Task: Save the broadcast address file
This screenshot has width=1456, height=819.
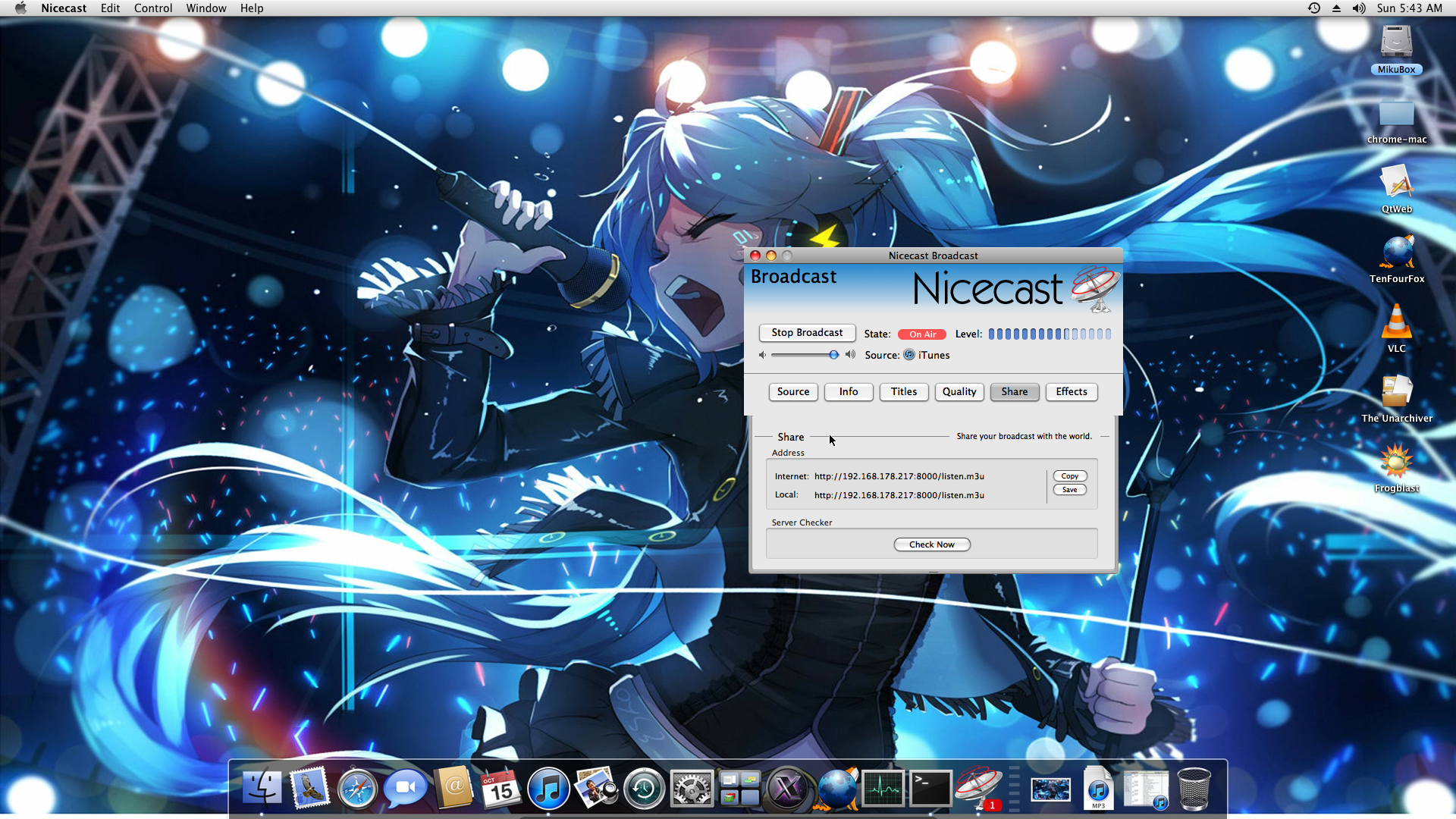Action: click(x=1069, y=490)
